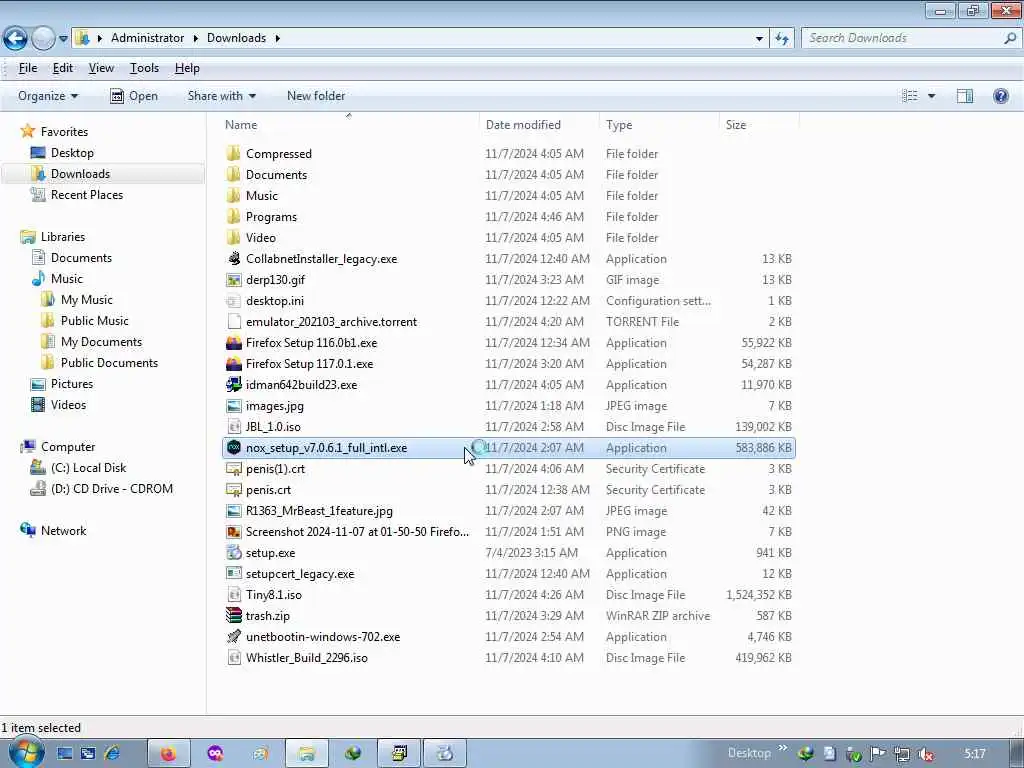The width and height of the screenshot is (1024, 768).
Task: Click the taskbar clock showing 5:17
Action: (974, 754)
